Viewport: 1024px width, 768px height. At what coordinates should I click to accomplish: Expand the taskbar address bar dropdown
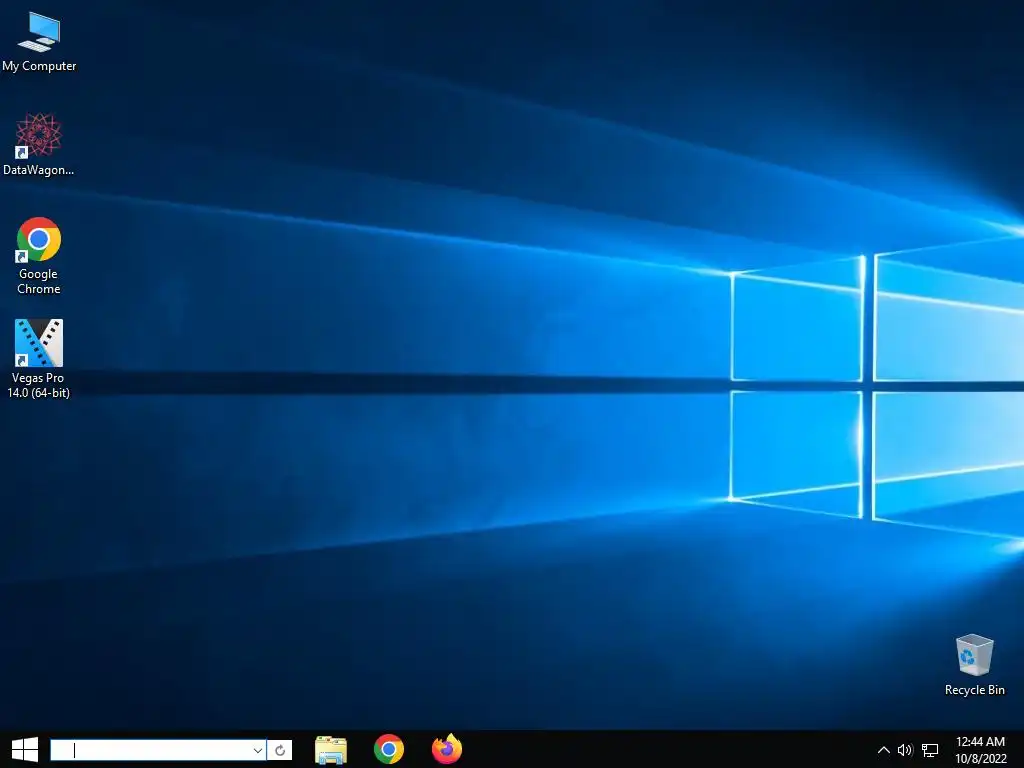point(258,750)
